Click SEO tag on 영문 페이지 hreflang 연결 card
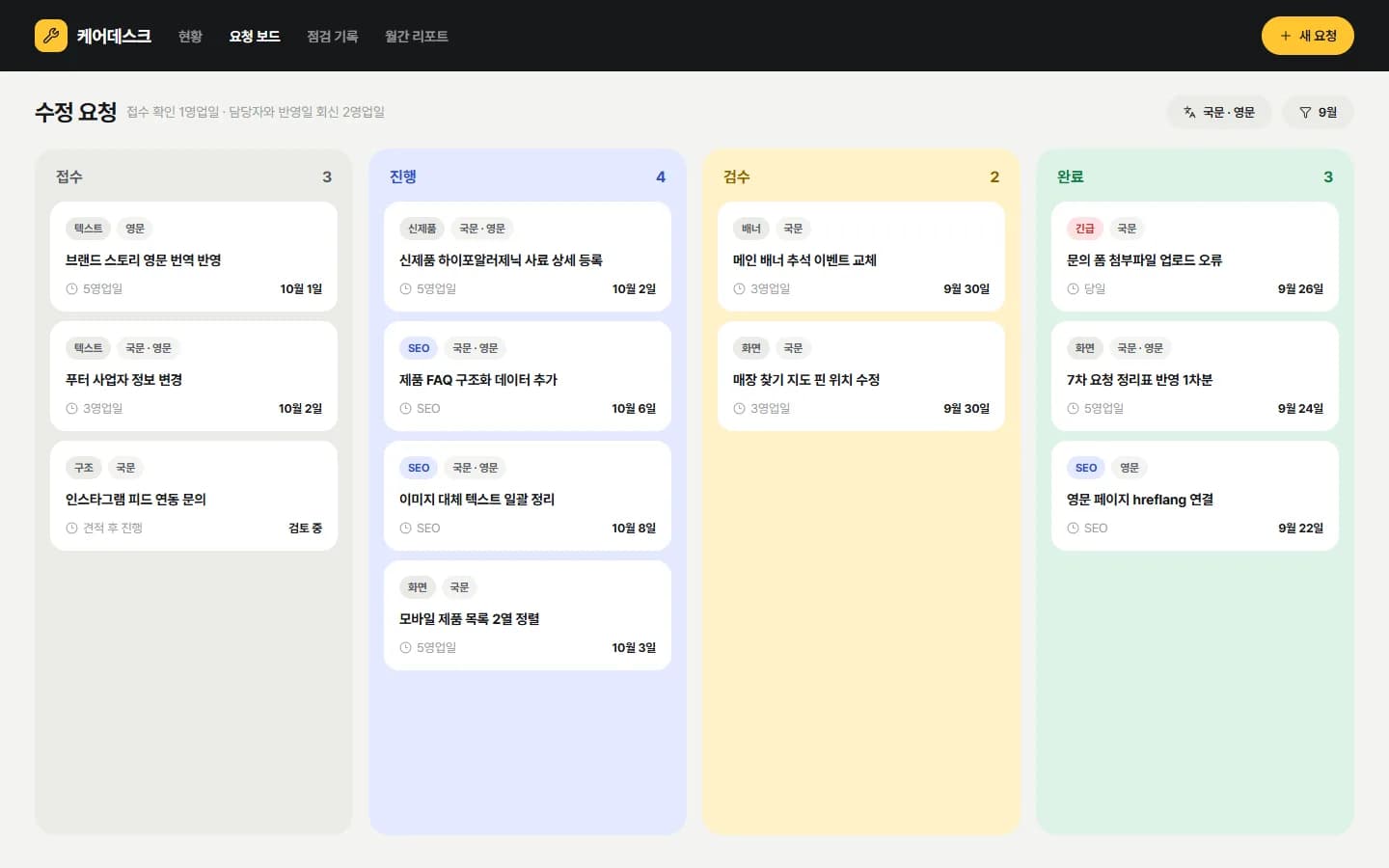Screen dimensions: 1389x868 pyautogui.click(x=1086, y=468)
